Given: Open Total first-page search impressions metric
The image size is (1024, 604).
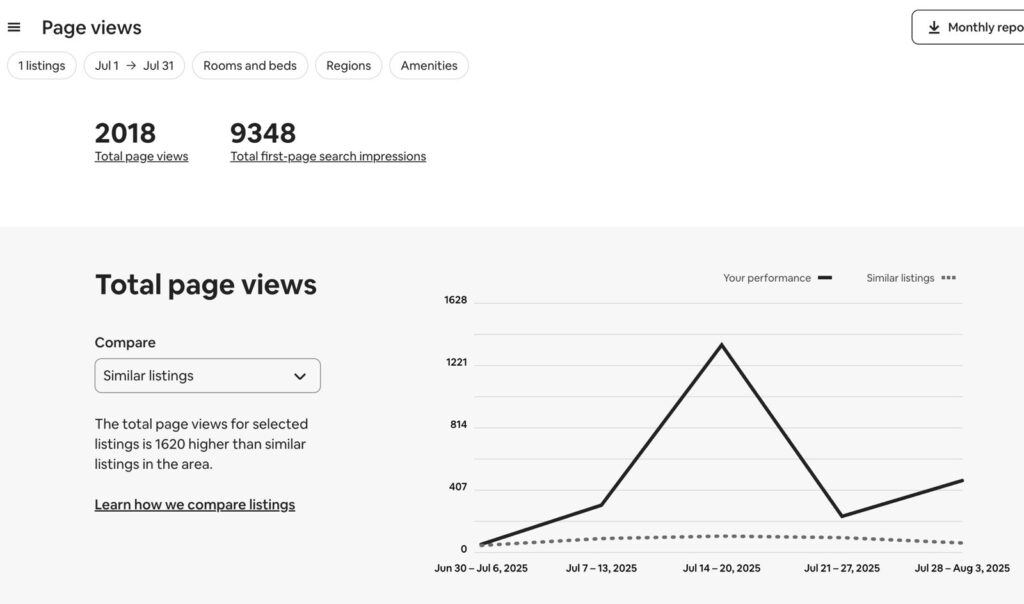Looking at the screenshot, I should (x=328, y=156).
